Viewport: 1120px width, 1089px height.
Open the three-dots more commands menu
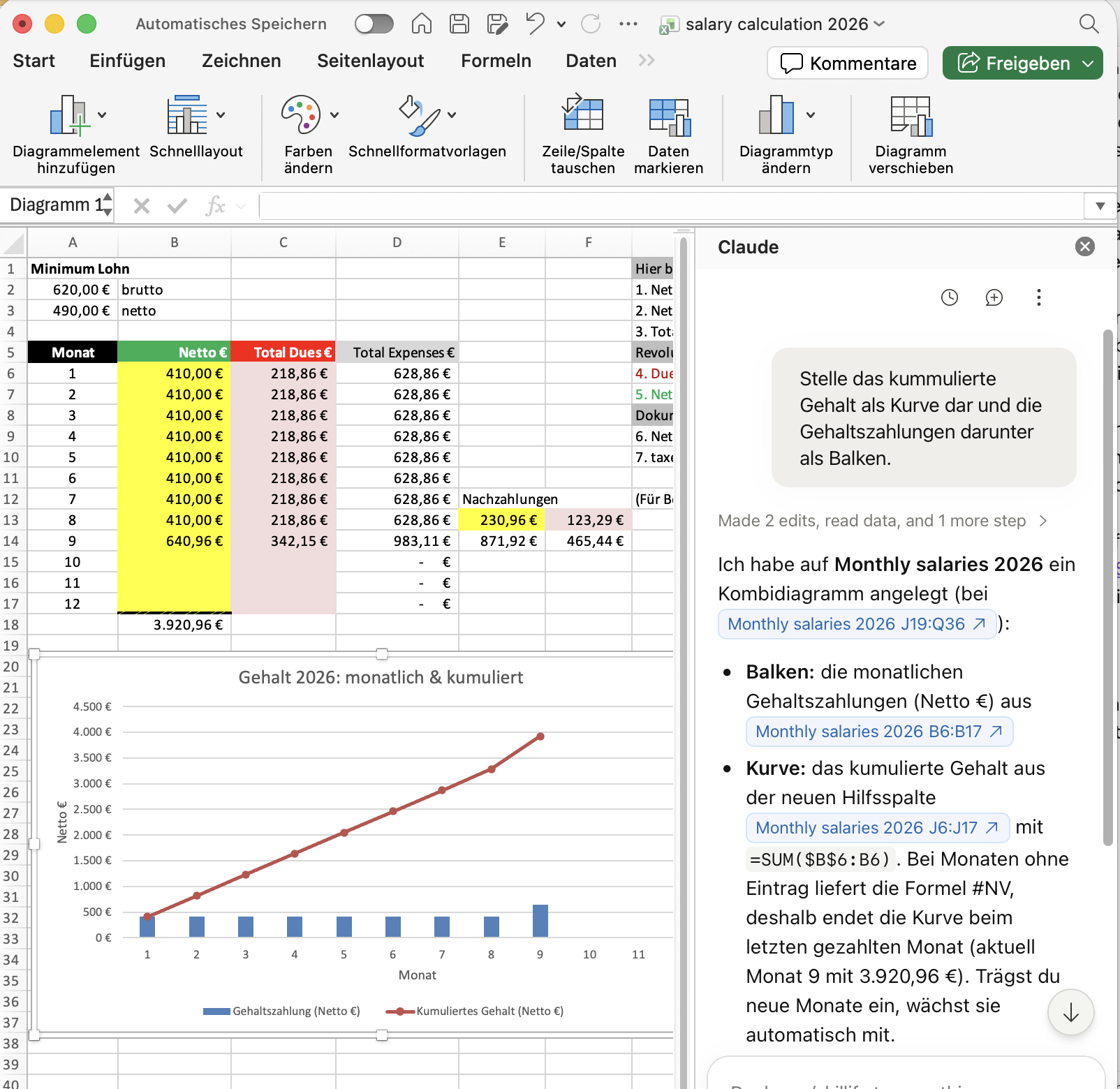point(628,24)
